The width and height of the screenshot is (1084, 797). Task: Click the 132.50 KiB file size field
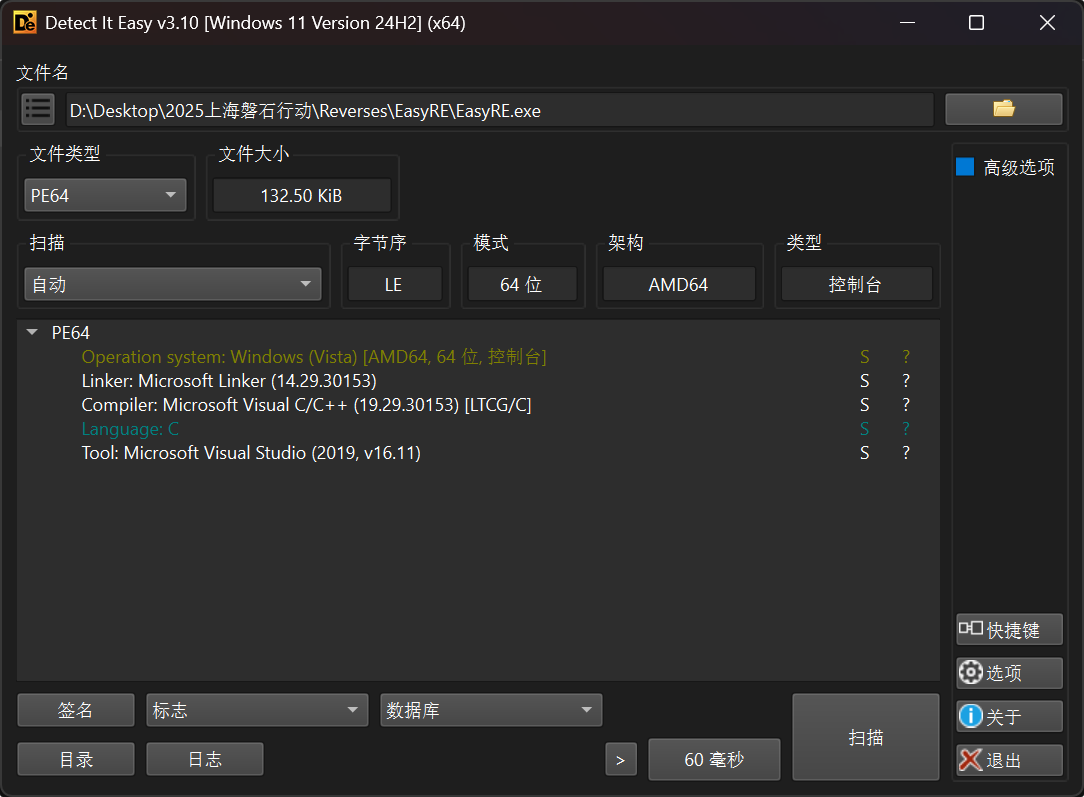tap(301, 196)
